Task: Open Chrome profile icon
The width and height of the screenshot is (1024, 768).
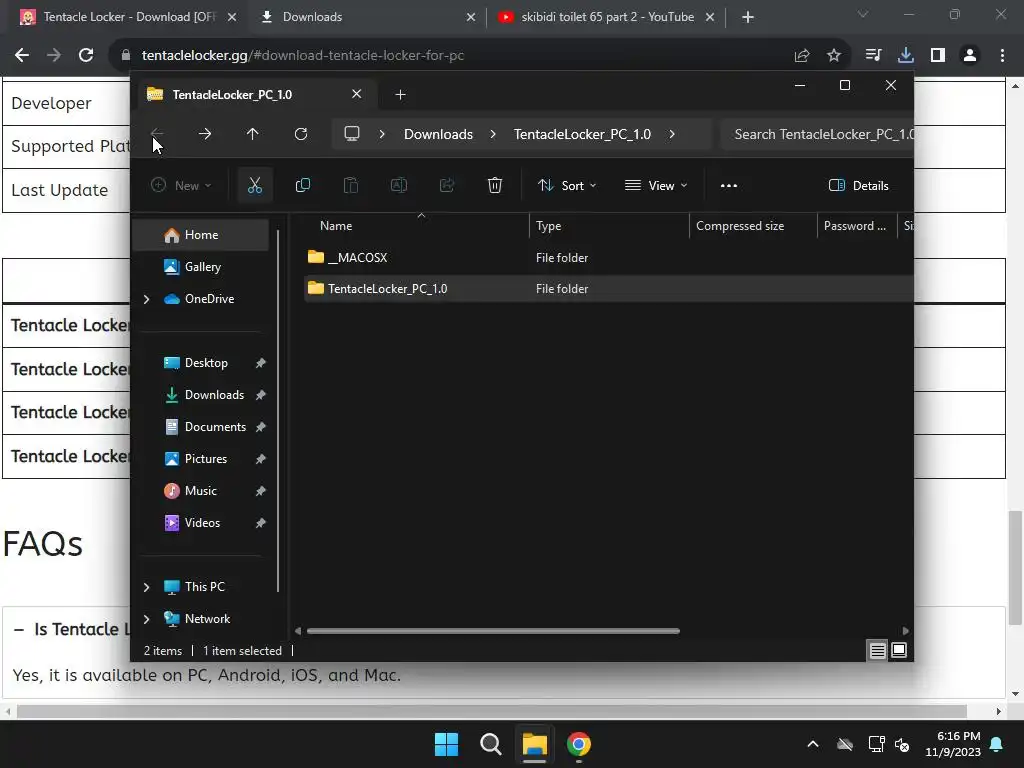Action: tap(970, 56)
